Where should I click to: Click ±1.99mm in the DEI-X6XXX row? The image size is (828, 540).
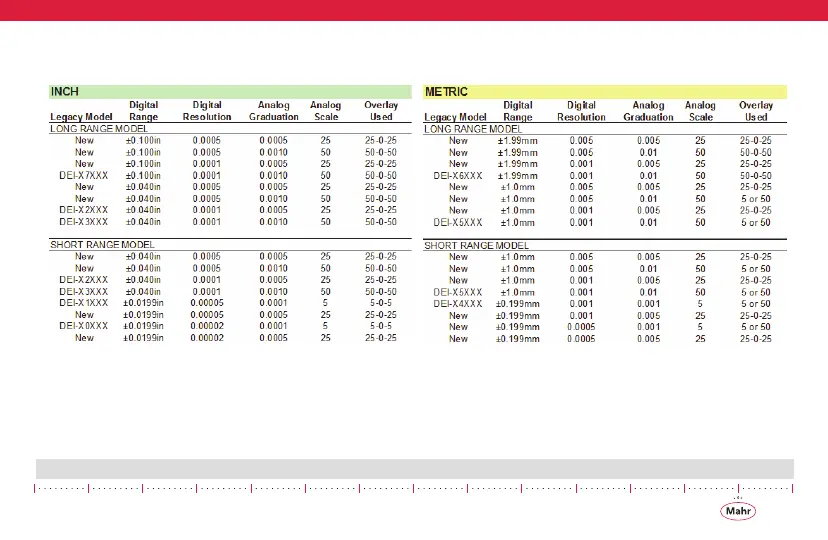pos(518,176)
